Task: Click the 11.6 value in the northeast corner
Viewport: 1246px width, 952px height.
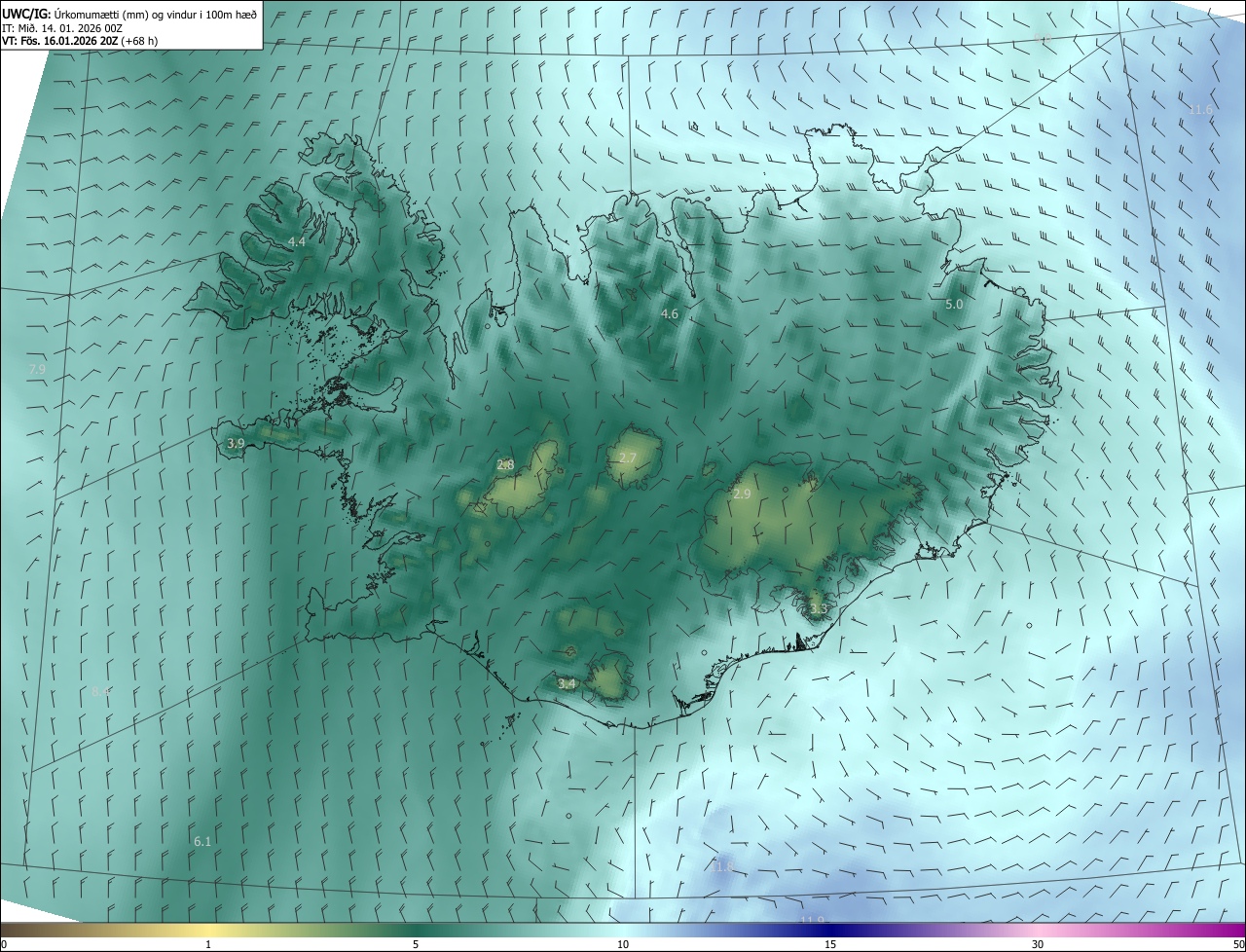Action: click(1201, 110)
